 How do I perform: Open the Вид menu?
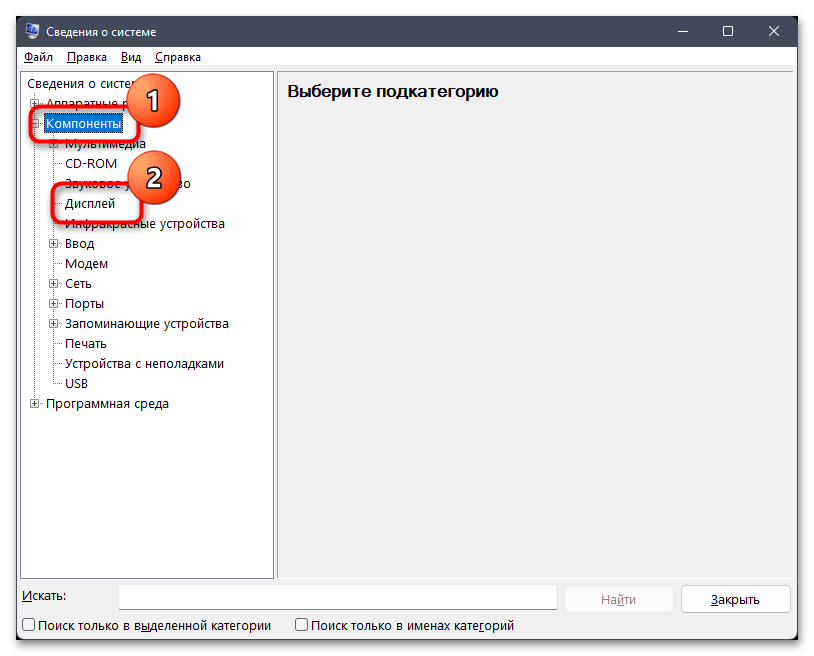point(131,57)
